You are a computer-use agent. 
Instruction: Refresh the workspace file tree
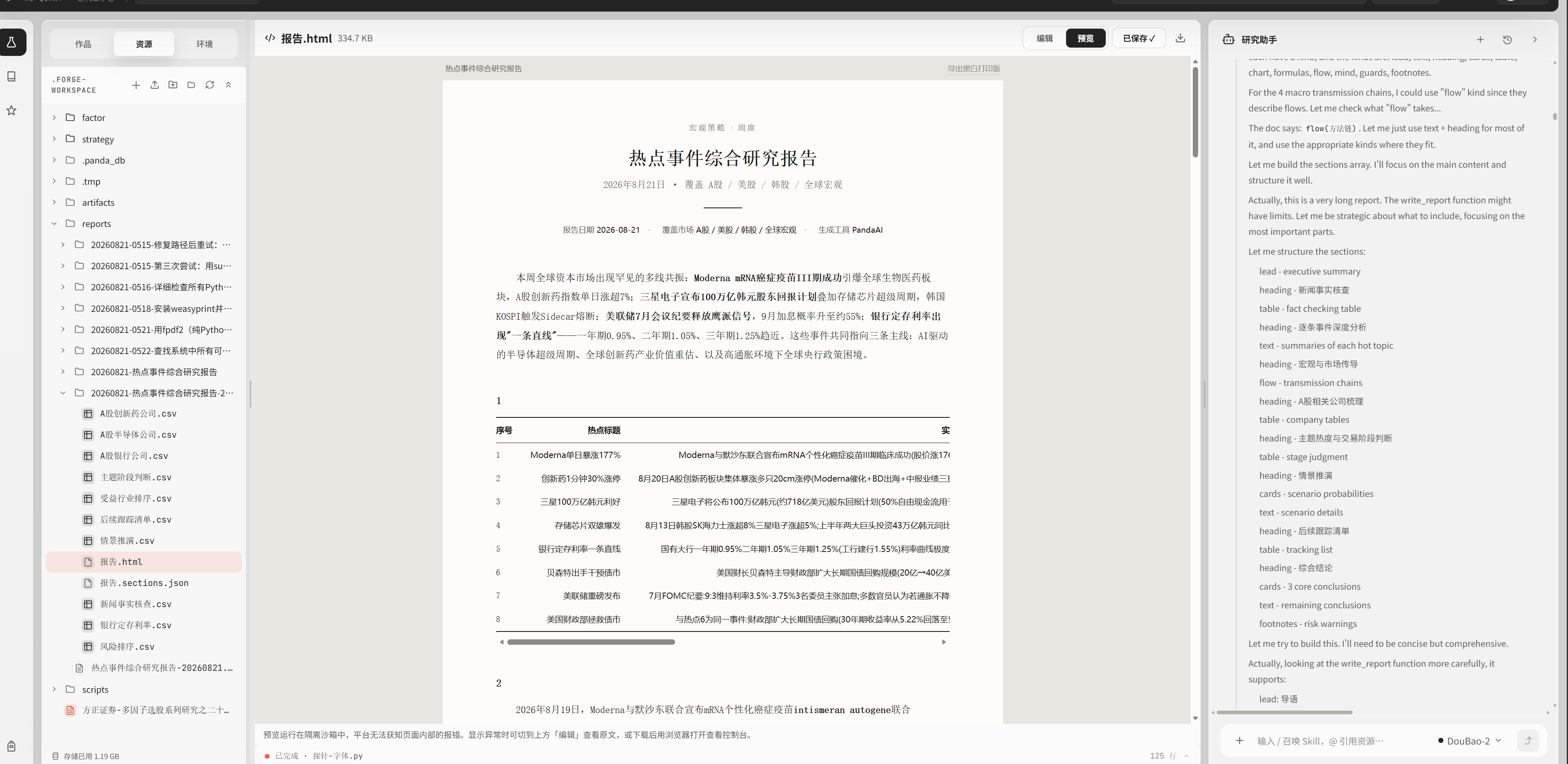[x=210, y=85]
